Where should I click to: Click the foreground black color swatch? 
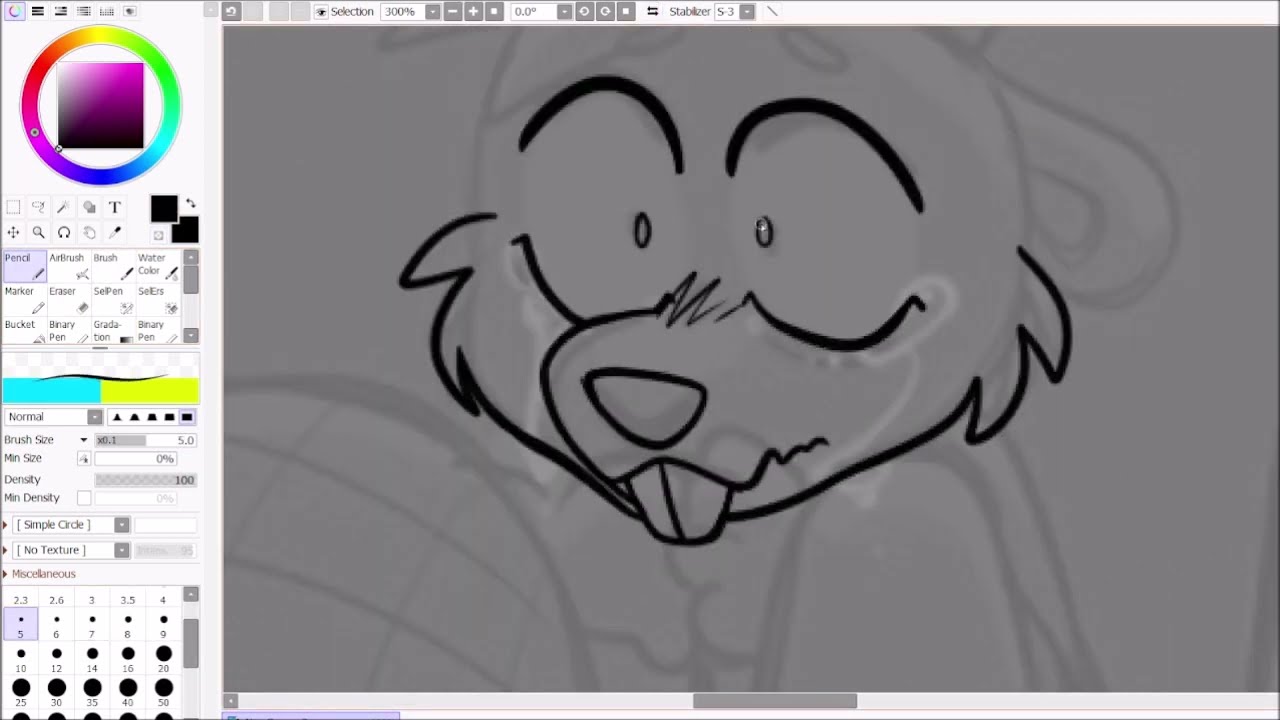coord(164,208)
